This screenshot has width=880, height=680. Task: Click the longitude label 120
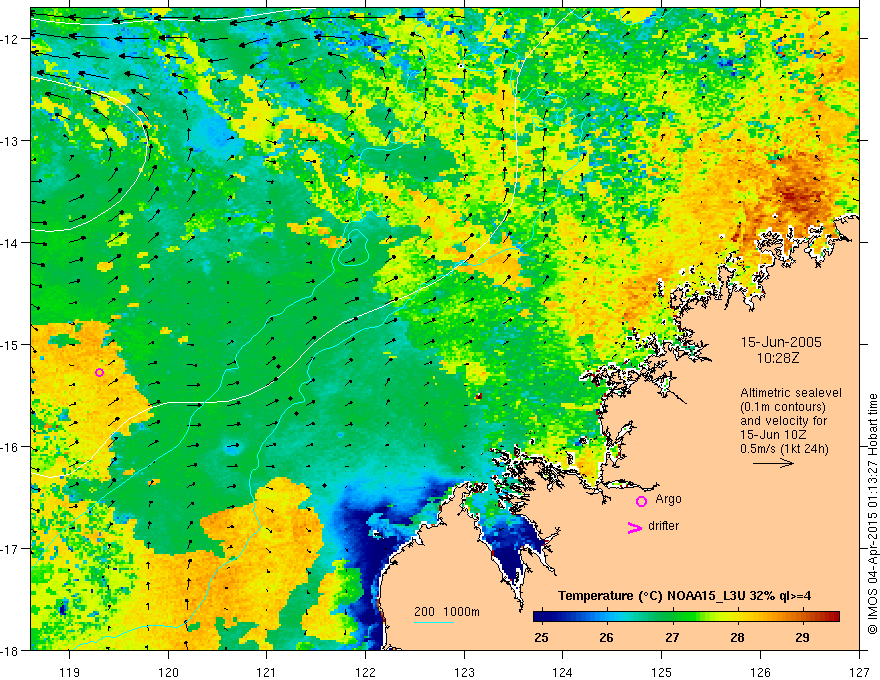tap(168, 672)
